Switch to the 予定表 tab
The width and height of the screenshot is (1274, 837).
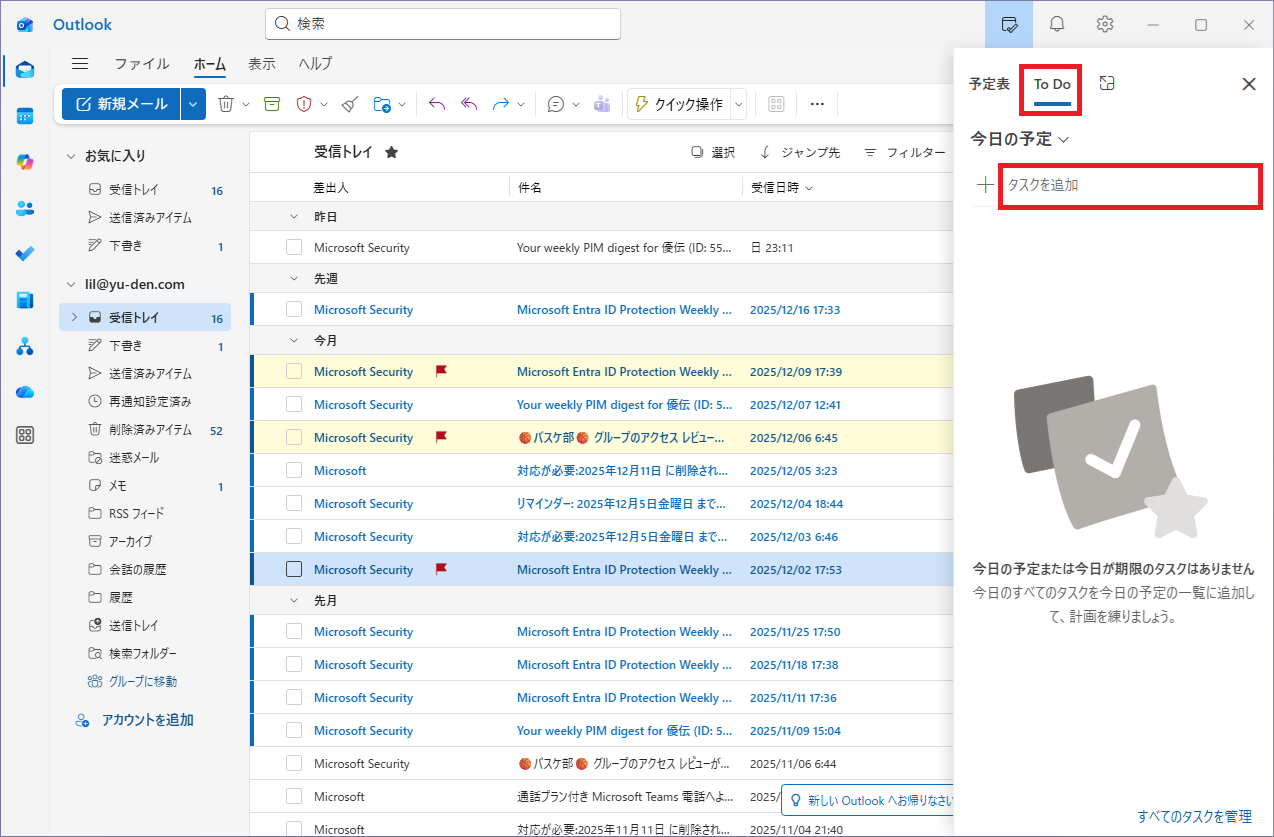[x=989, y=84]
